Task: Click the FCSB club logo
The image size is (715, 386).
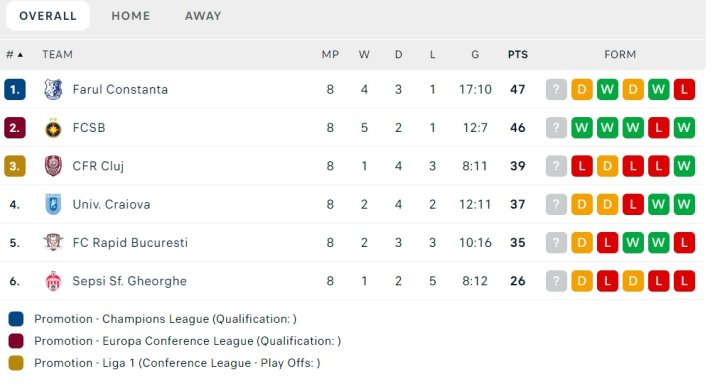Action: (53, 128)
